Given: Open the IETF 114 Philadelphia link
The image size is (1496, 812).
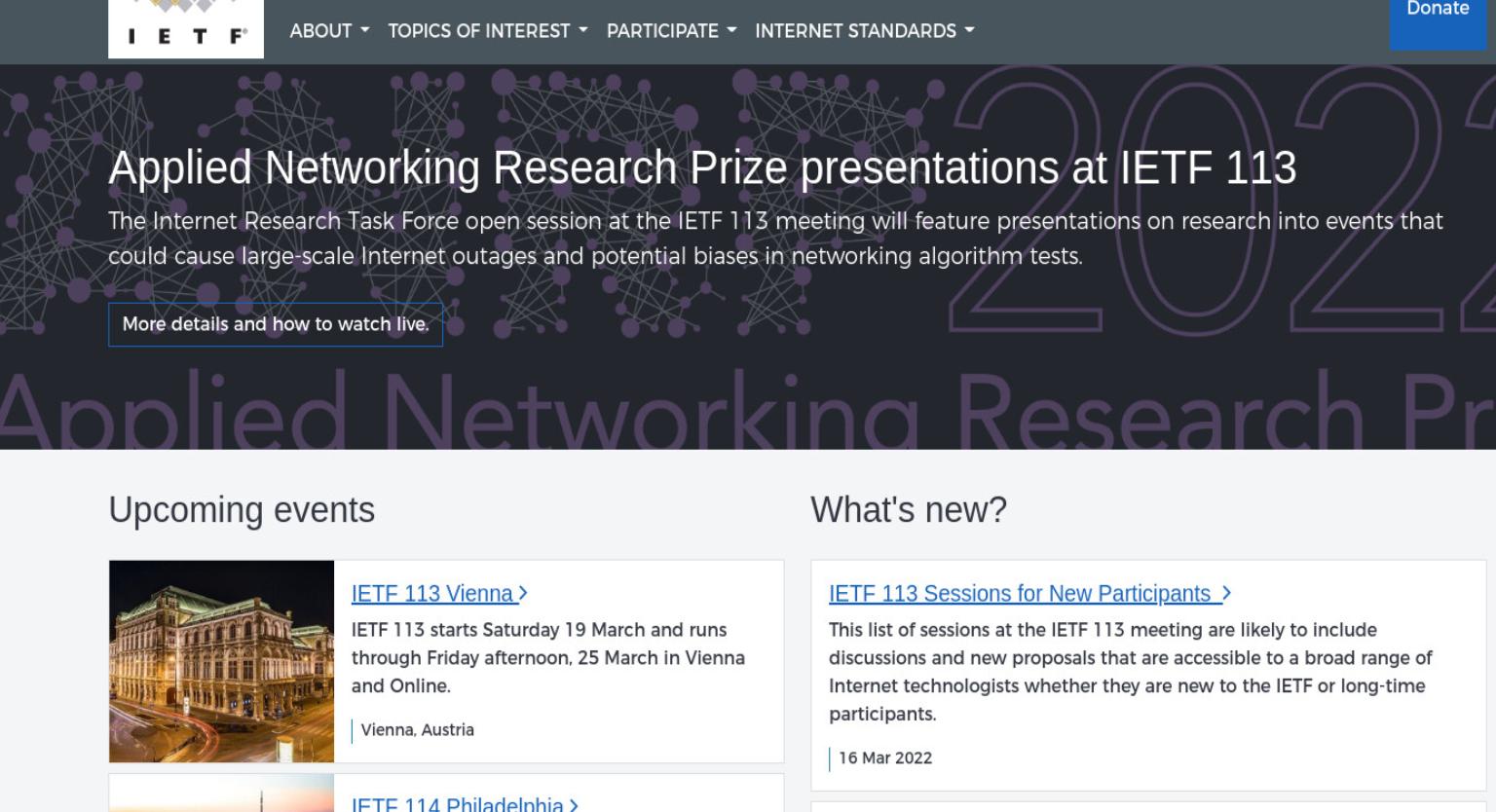Looking at the screenshot, I should (x=465, y=804).
